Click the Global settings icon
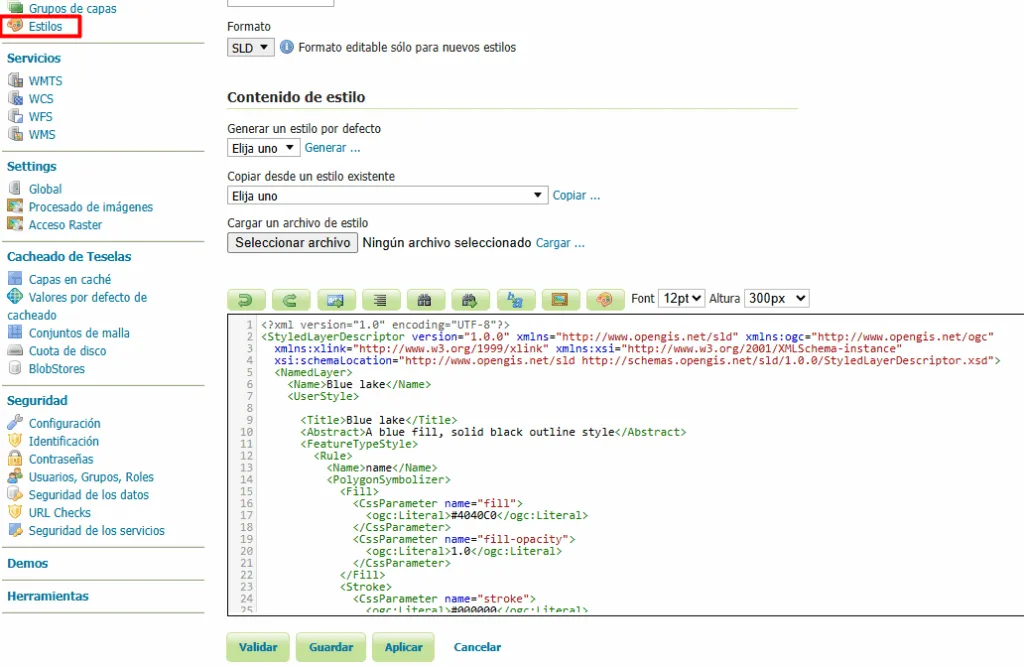This screenshot has width=1024, height=667. click(15, 188)
